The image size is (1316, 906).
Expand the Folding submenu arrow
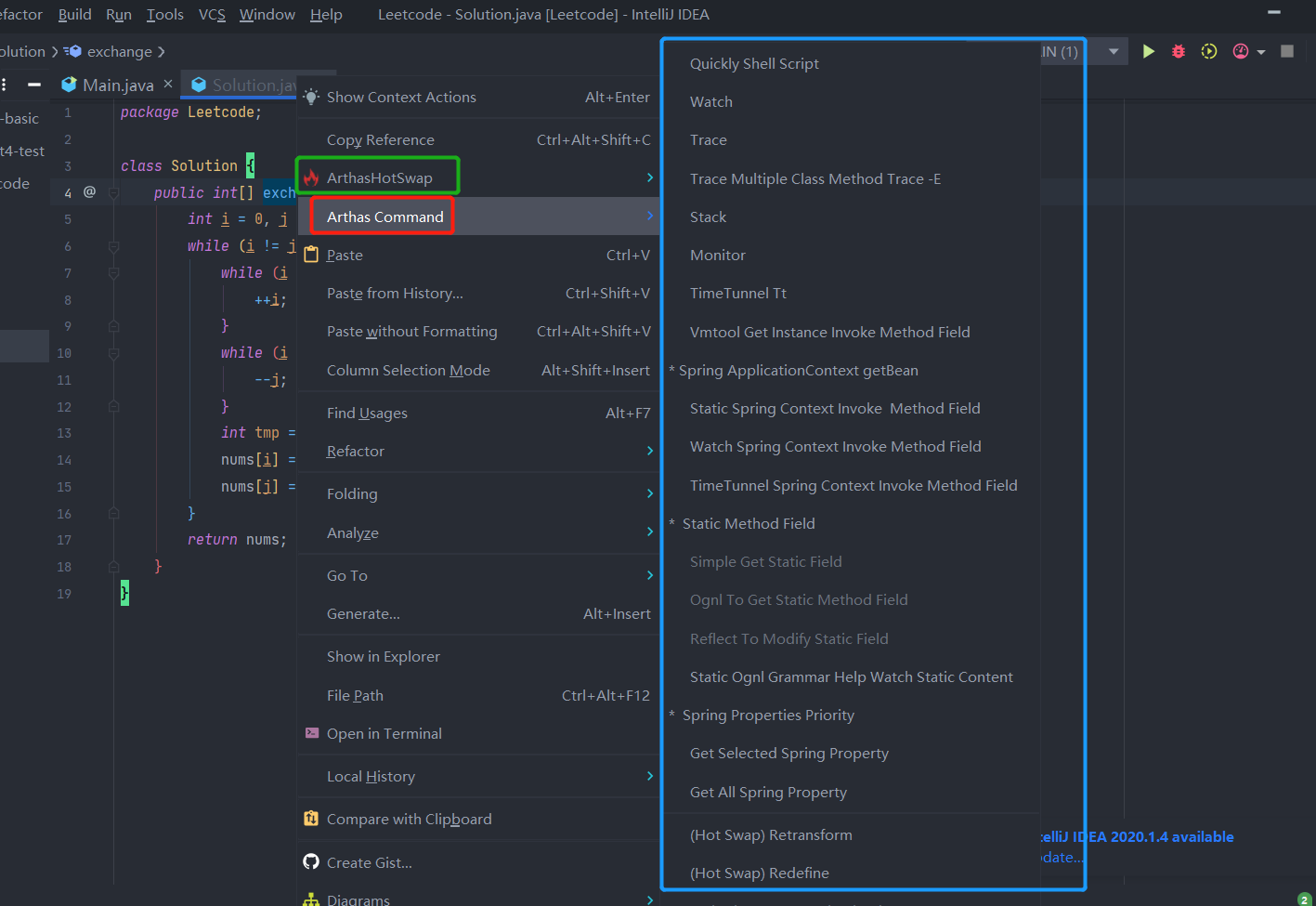(x=649, y=493)
